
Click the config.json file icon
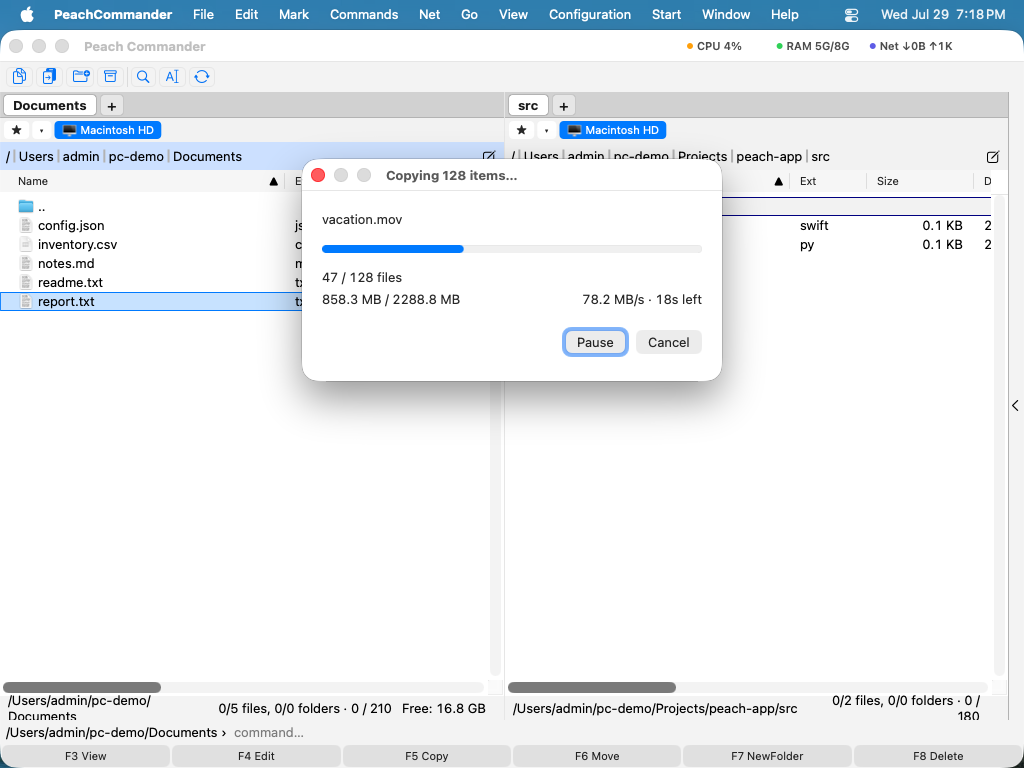[25, 225]
